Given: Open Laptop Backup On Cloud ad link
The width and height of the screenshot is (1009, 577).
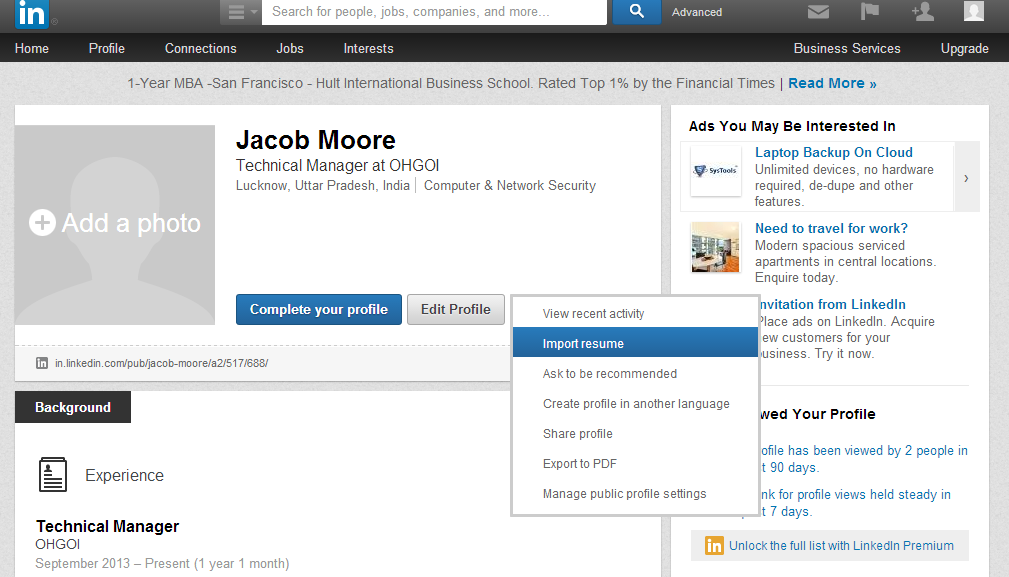Looking at the screenshot, I should pyautogui.click(x=833, y=152).
